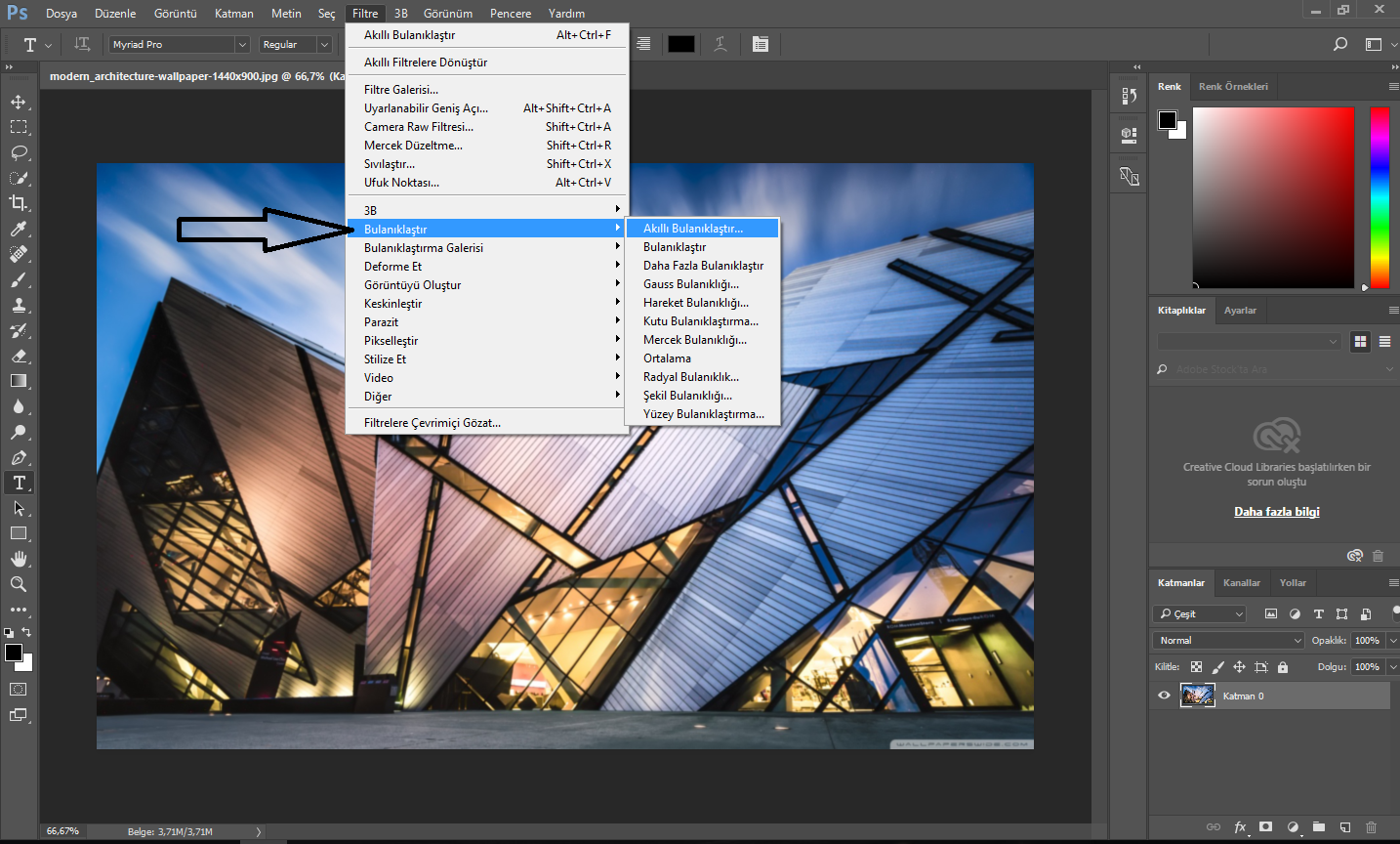Click the create new layer icon
Screen dimensions: 1400x844
(x=1345, y=826)
